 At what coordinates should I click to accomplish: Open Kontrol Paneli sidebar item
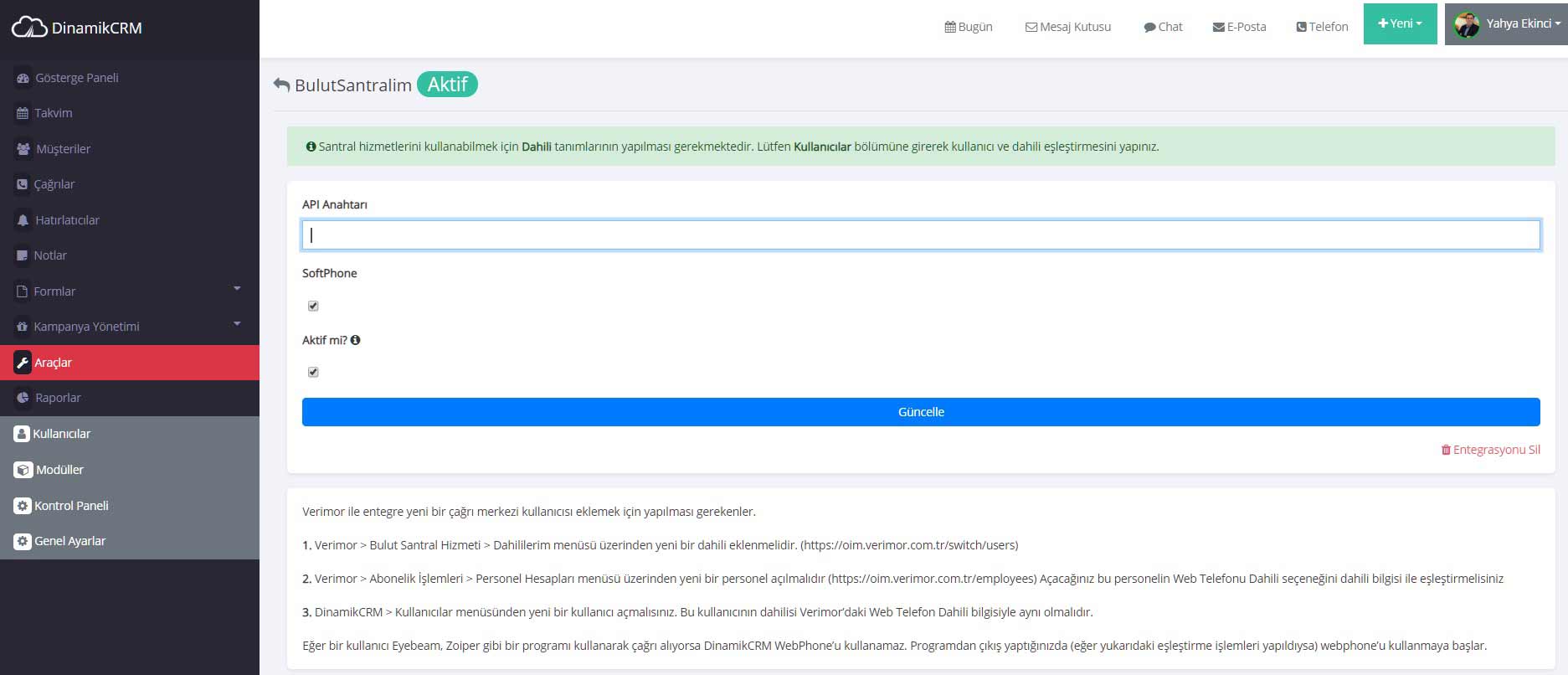coord(130,506)
